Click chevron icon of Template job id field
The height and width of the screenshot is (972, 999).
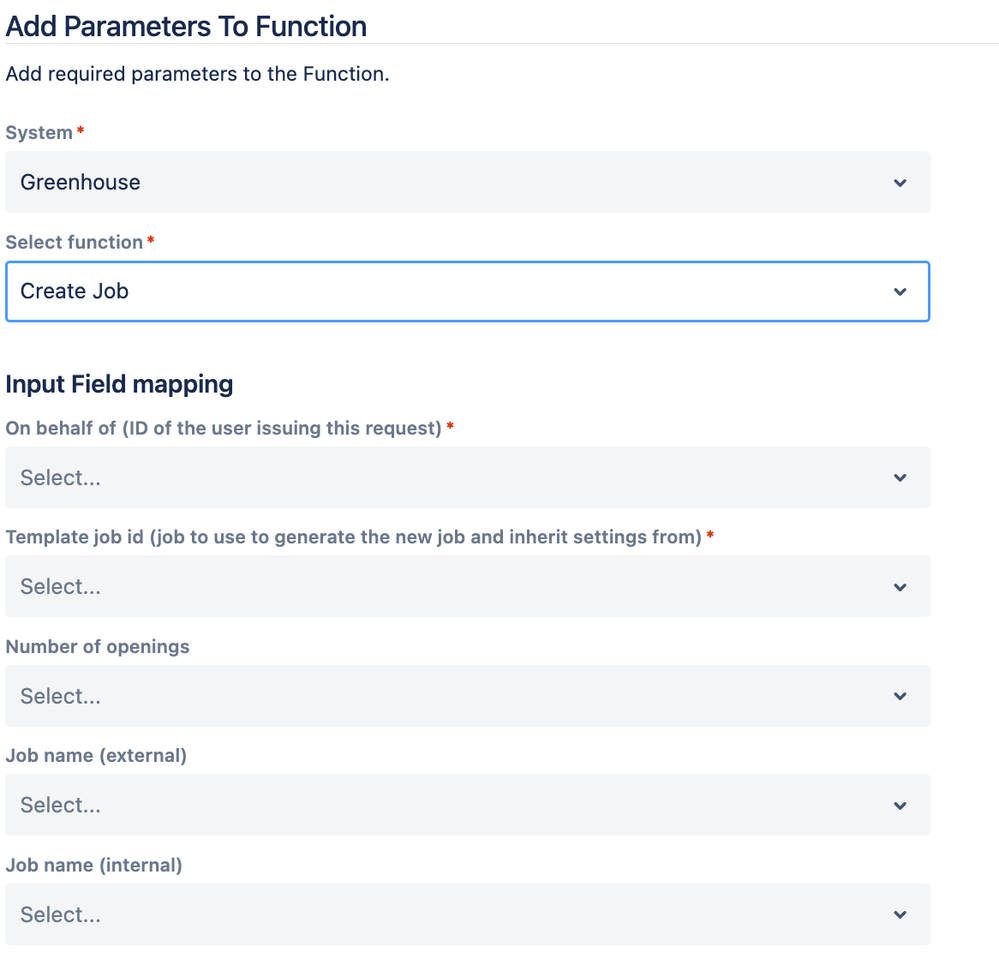(900, 587)
